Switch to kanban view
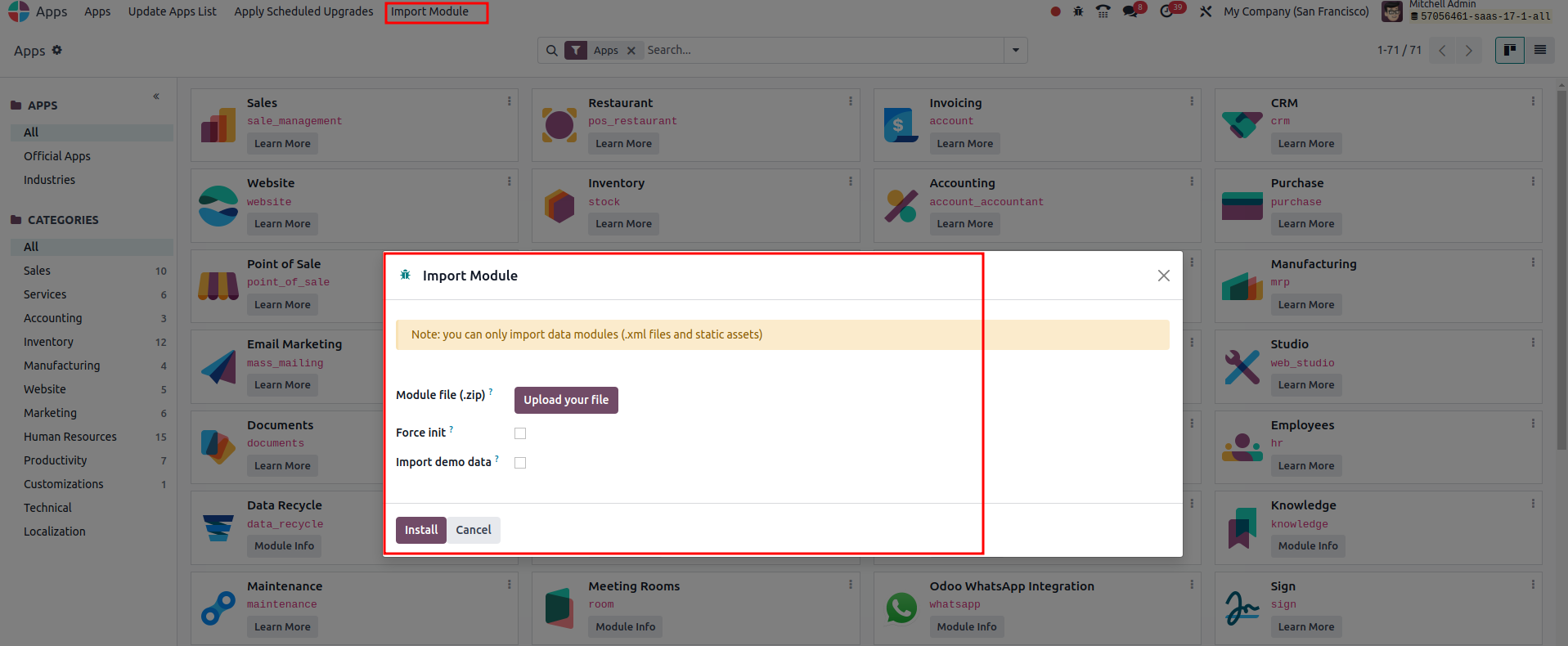Image resolution: width=1568 pixels, height=646 pixels. tap(1510, 51)
